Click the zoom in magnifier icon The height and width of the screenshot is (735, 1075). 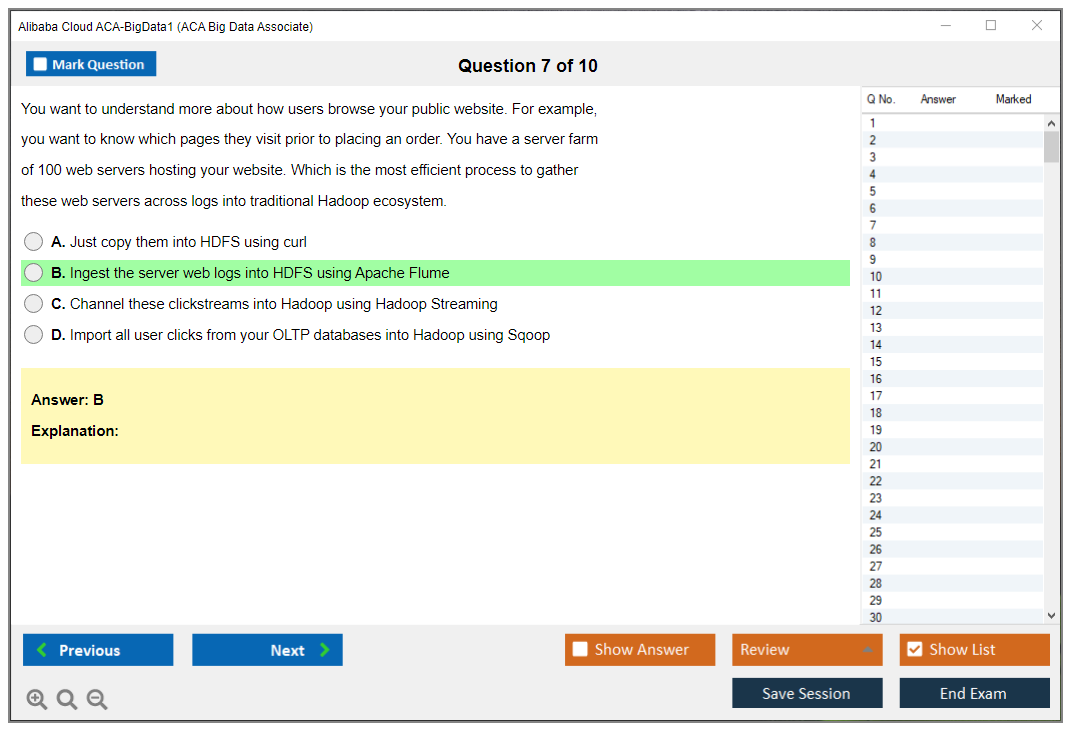coord(37,700)
